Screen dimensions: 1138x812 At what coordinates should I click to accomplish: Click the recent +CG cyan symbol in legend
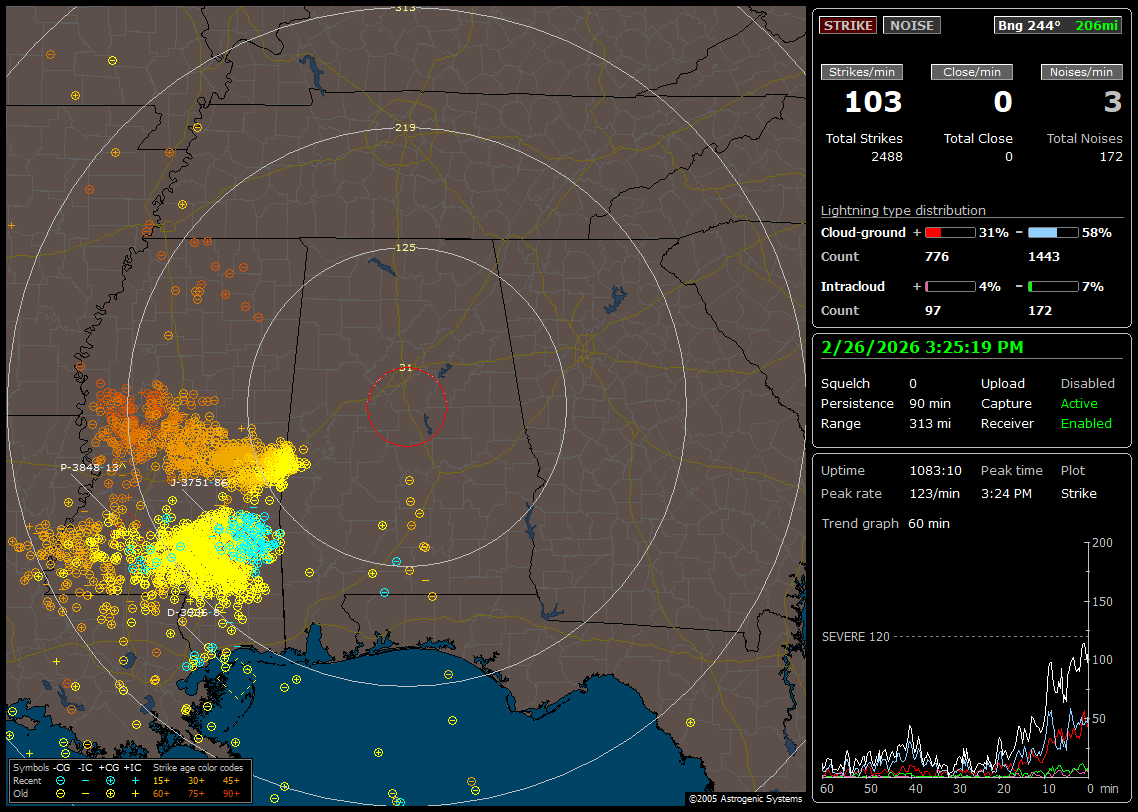click(110, 780)
